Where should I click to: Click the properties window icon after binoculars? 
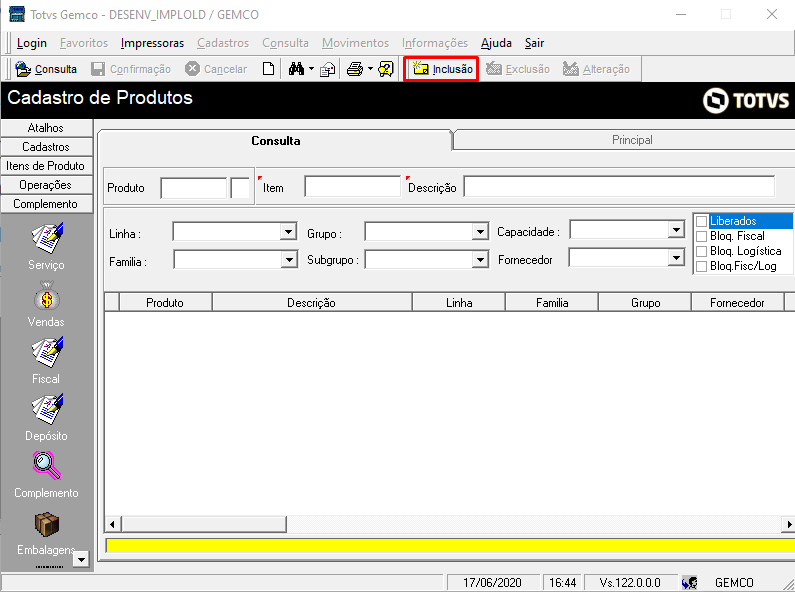[328, 69]
